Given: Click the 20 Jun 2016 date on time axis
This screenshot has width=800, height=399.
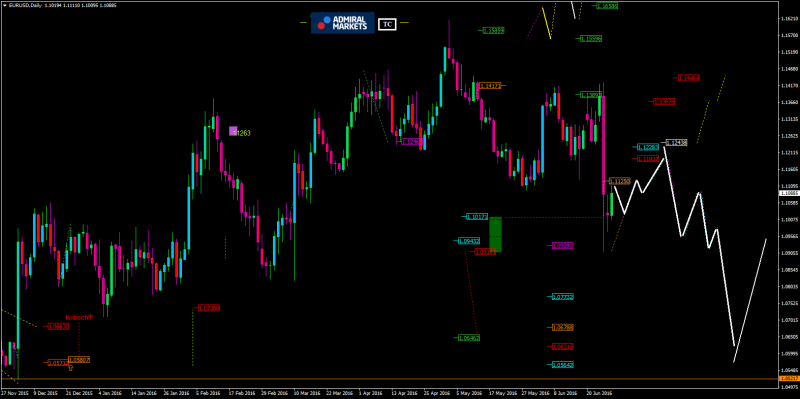Looking at the screenshot, I should (x=600, y=394).
